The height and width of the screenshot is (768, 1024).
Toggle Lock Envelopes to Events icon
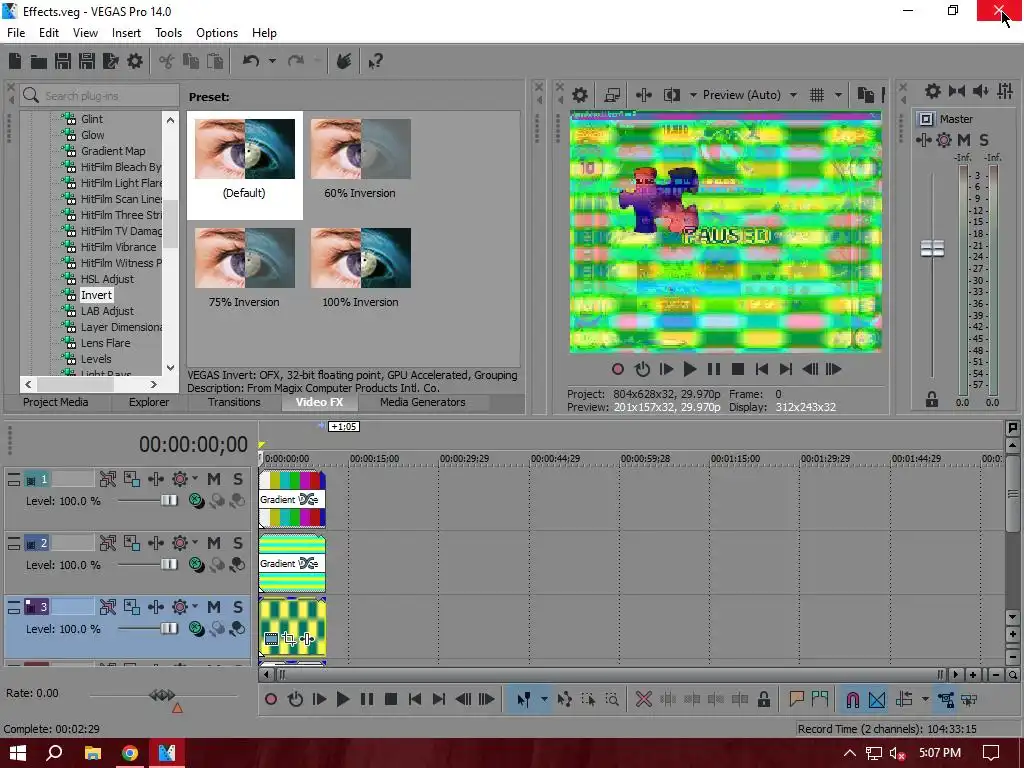point(946,699)
